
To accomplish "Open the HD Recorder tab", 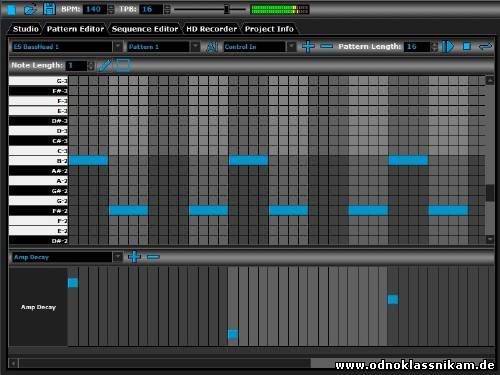I will (x=211, y=29).
